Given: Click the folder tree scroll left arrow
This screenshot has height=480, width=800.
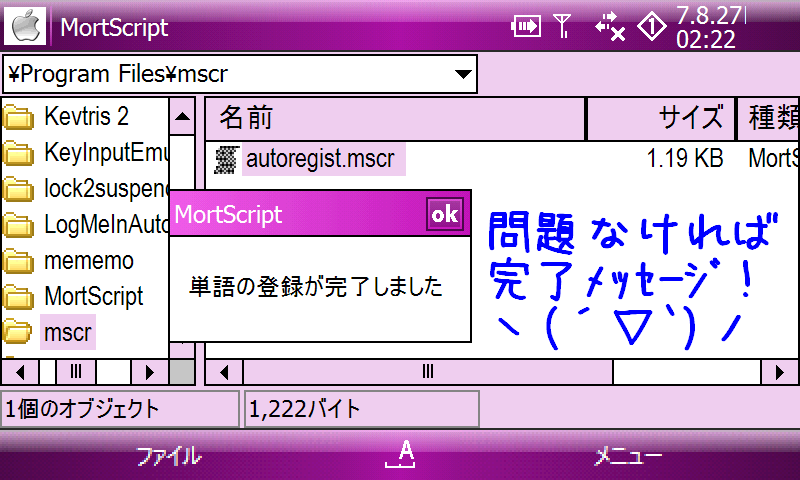Looking at the screenshot, I should [x=20, y=372].
